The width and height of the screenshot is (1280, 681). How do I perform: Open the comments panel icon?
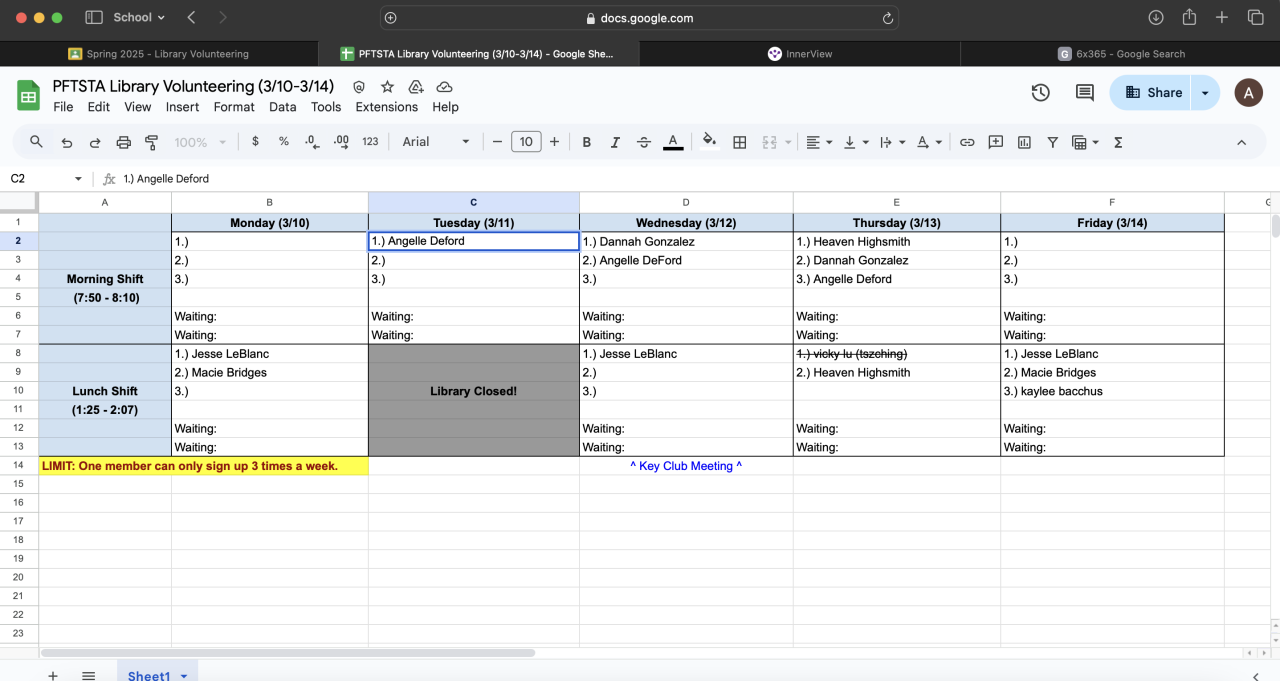(1084, 93)
